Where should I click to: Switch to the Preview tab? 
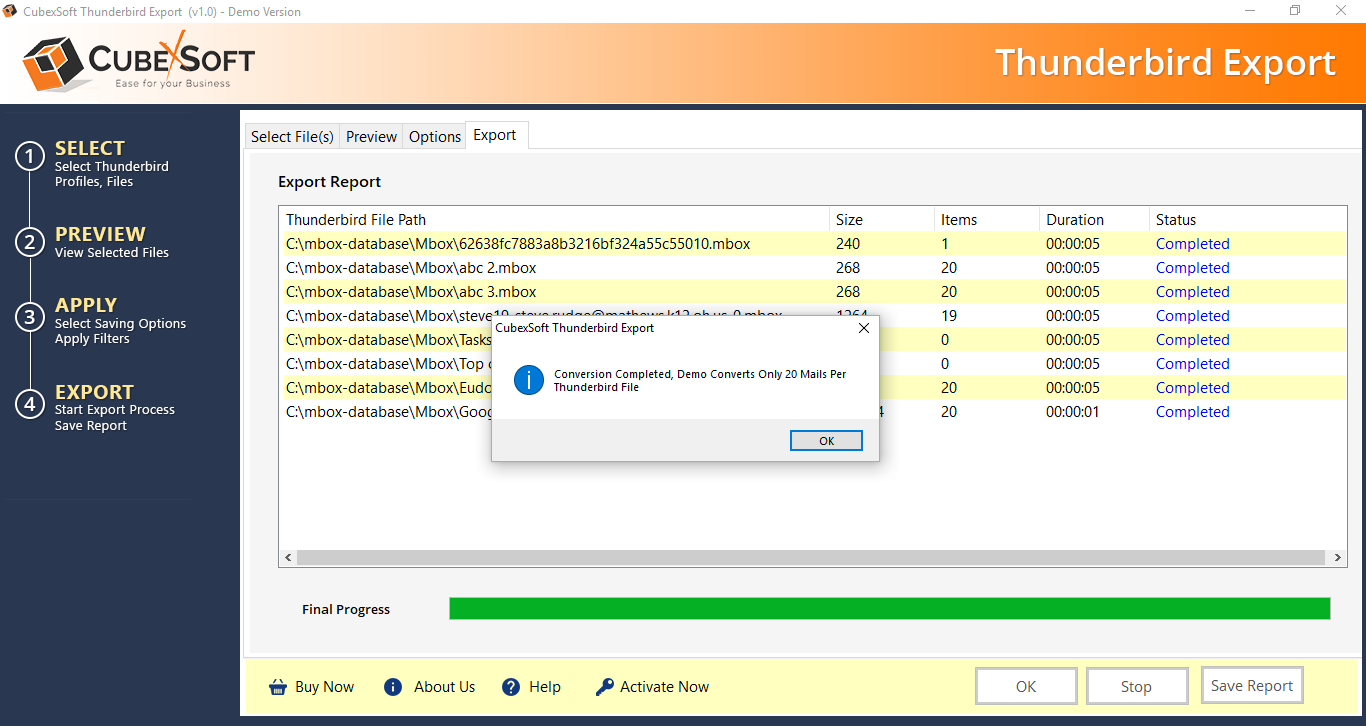(x=371, y=137)
